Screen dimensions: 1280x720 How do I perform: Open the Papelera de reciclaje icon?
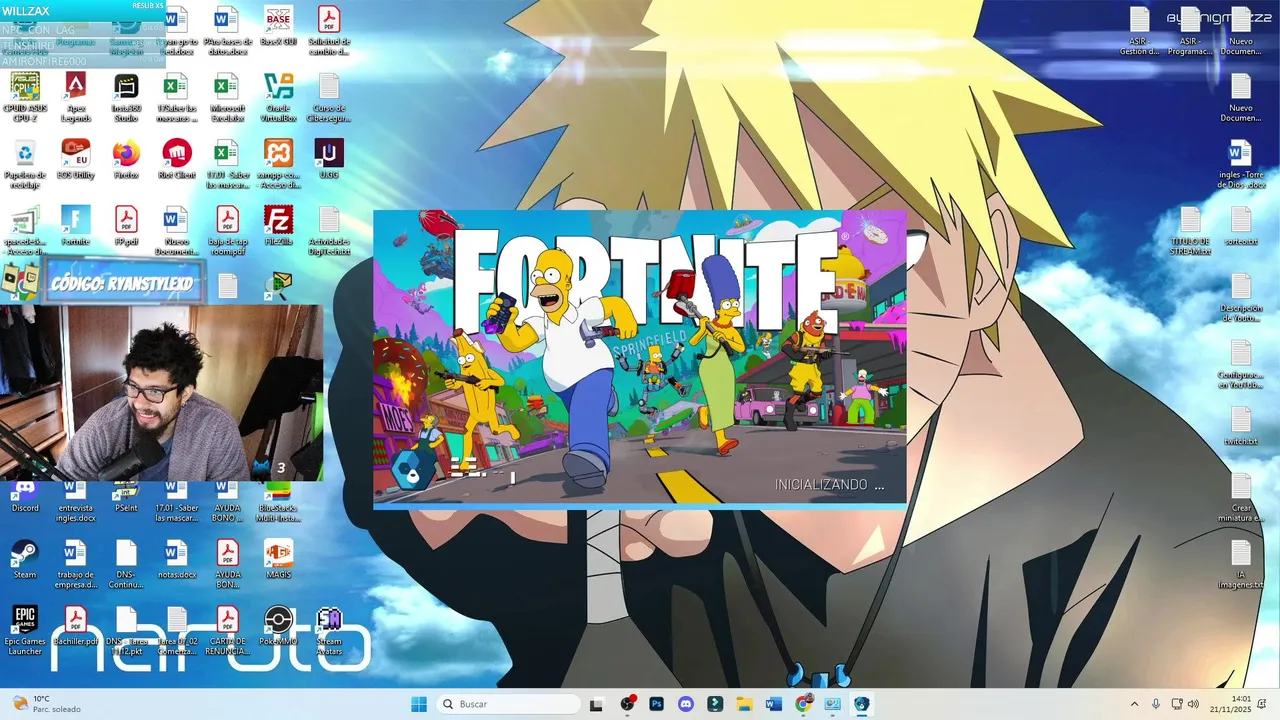tap(25, 164)
